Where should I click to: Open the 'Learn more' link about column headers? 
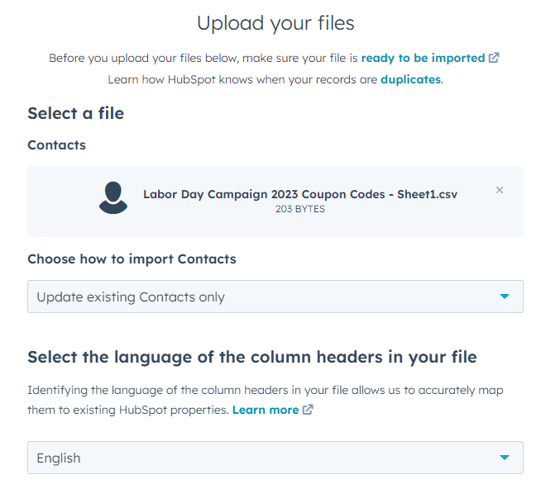coord(265,410)
